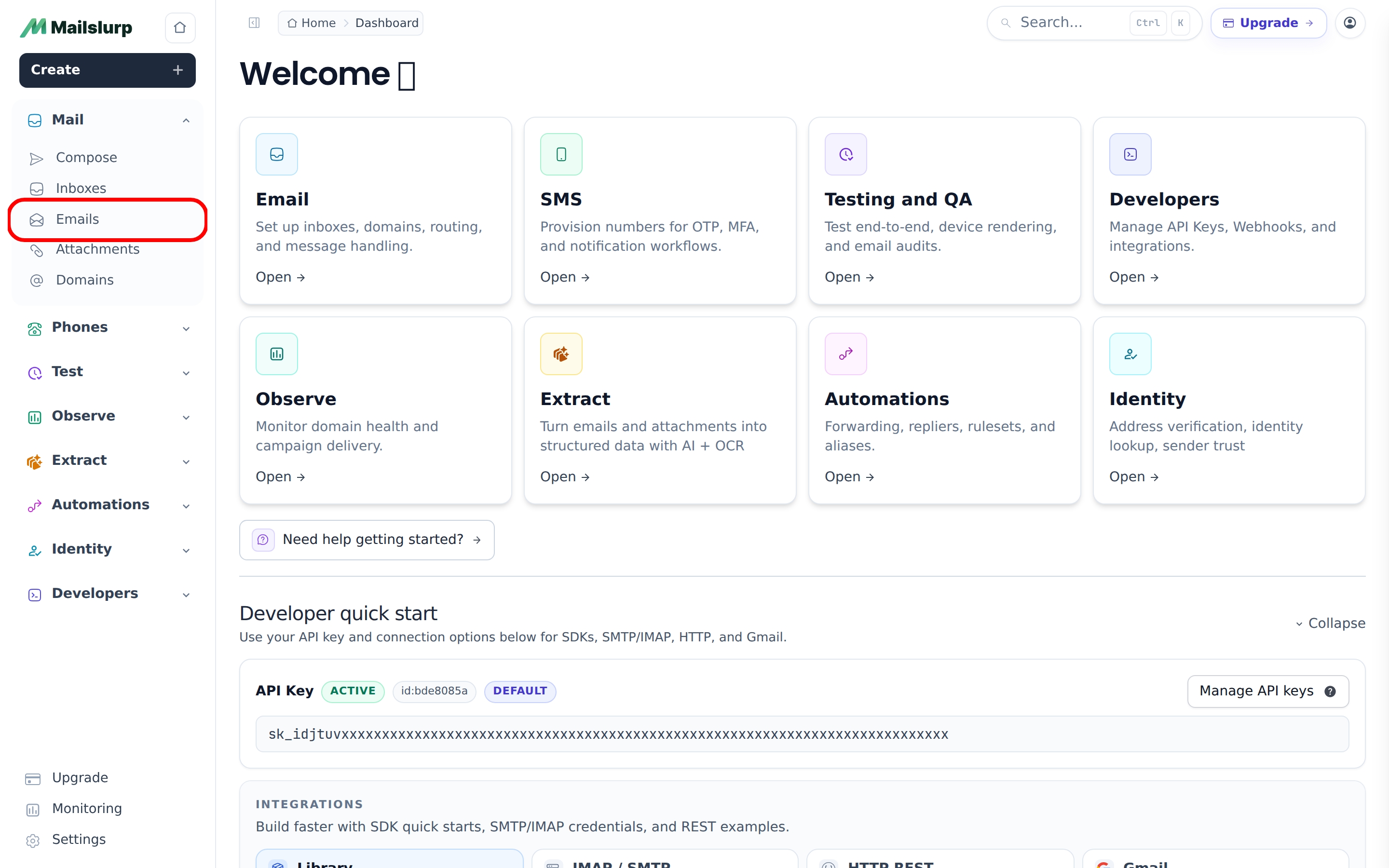This screenshot has height=868, width=1389.
Task: Expand the Developers sidebar section chevron
Action: click(186, 595)
